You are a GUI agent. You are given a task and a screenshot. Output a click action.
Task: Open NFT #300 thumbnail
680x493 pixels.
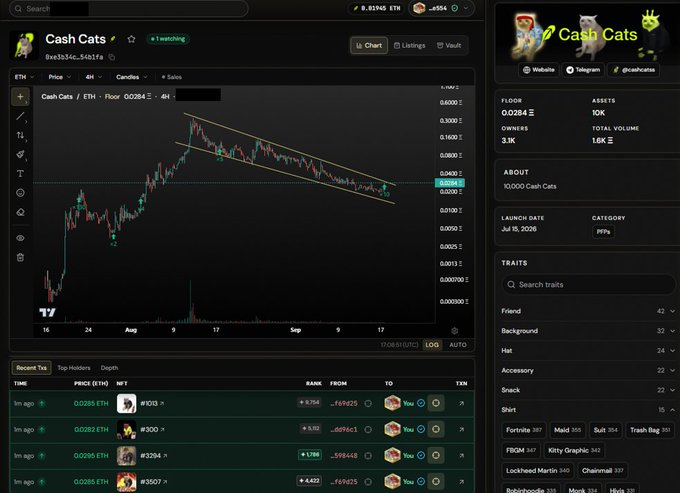[x=127, y=429]
